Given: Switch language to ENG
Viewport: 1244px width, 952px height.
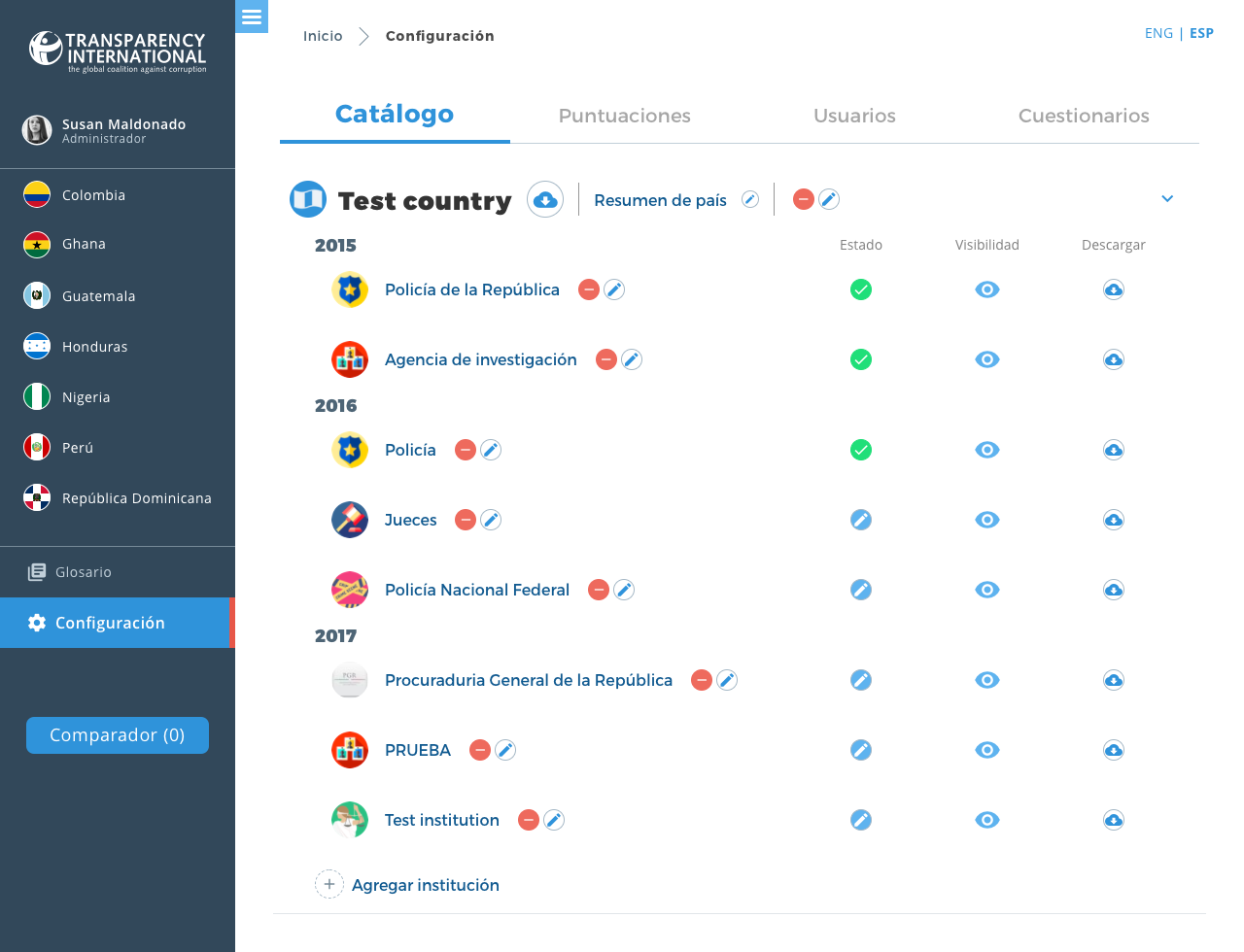Looking at the screenshot, I should (x=1158, y=33).
